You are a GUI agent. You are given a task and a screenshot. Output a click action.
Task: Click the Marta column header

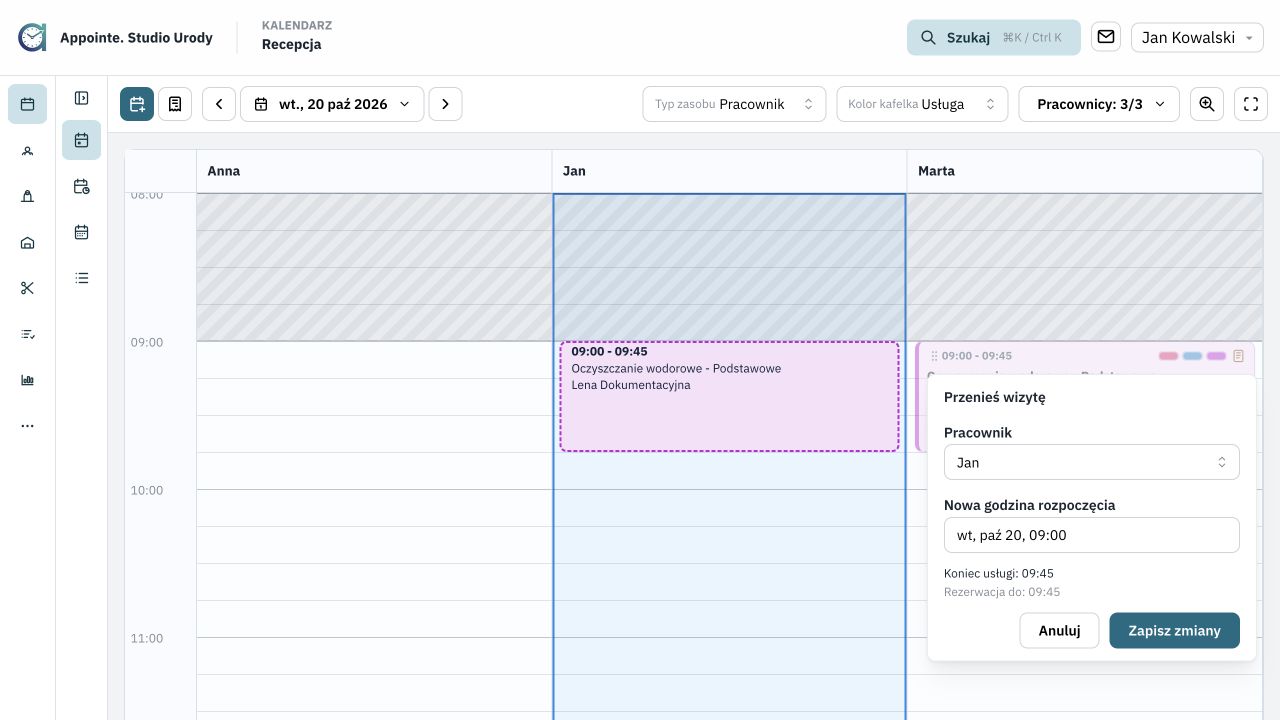(1084, 171)
